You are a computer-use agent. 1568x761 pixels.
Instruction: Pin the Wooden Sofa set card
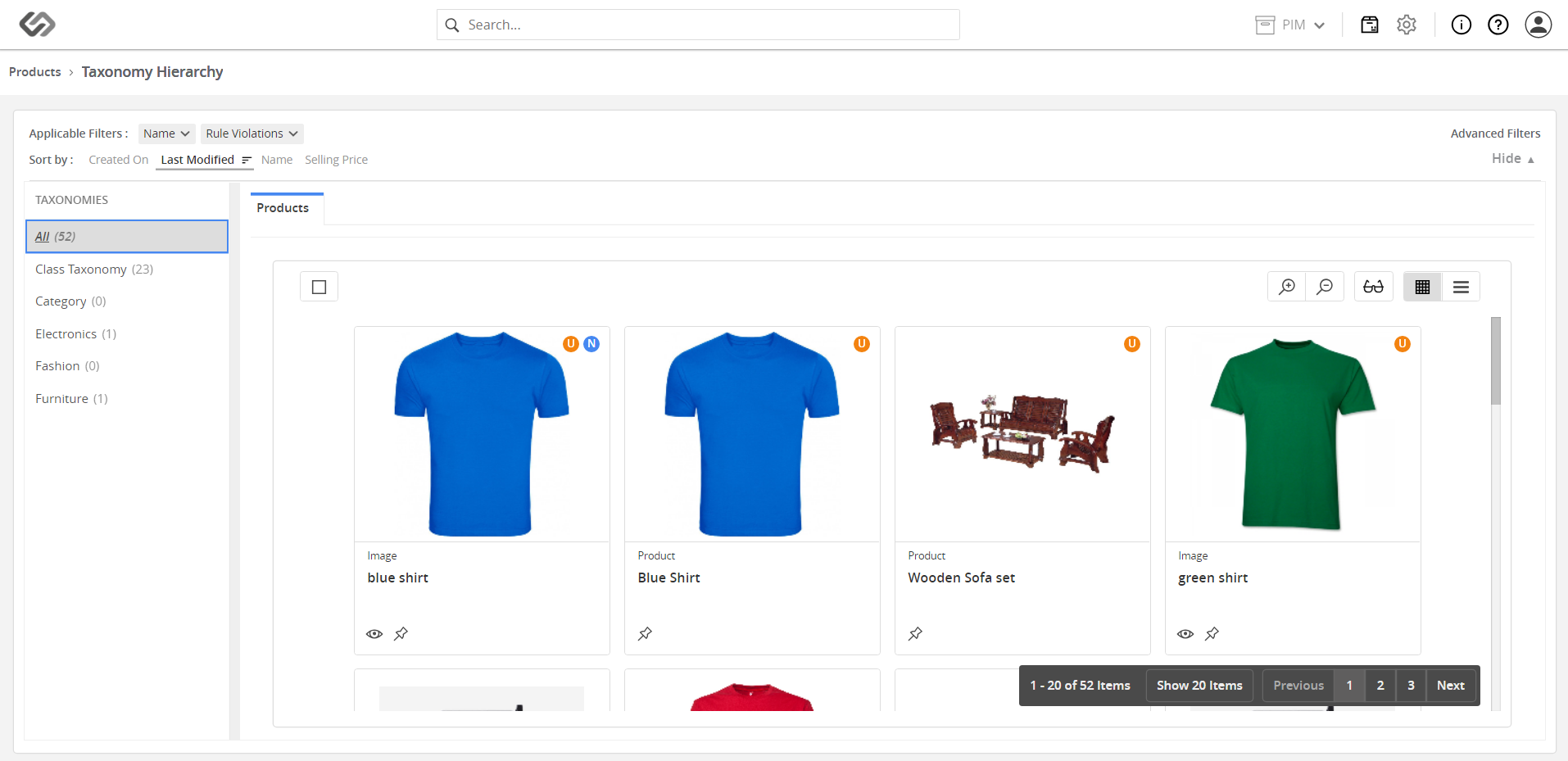click(916, 634)
